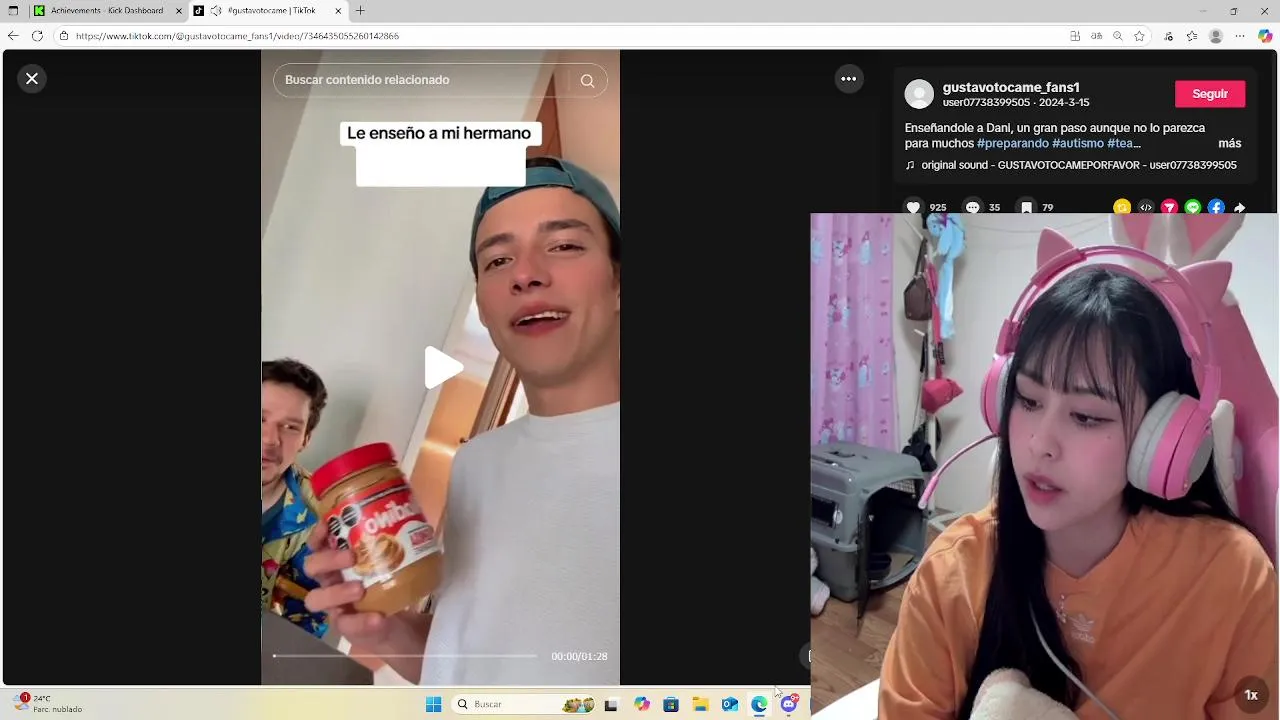Switch to Edge on the taskbar
The image size is (1280, 720).
[x=759, y=705]
